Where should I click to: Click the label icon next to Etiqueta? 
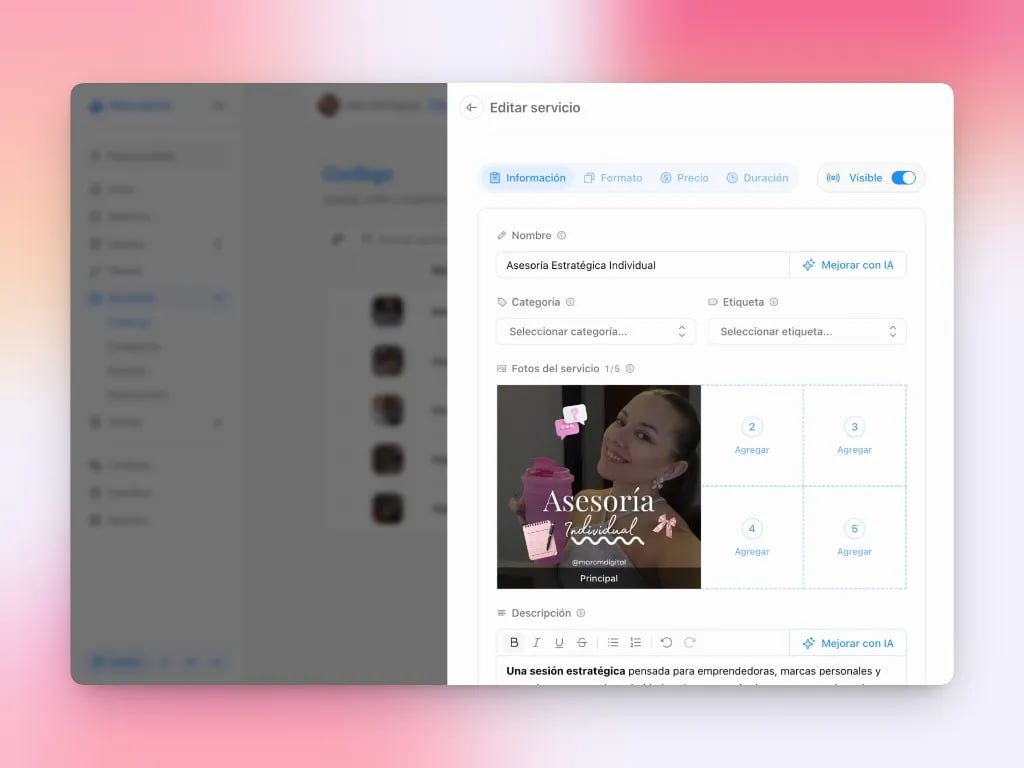(712, 302)
